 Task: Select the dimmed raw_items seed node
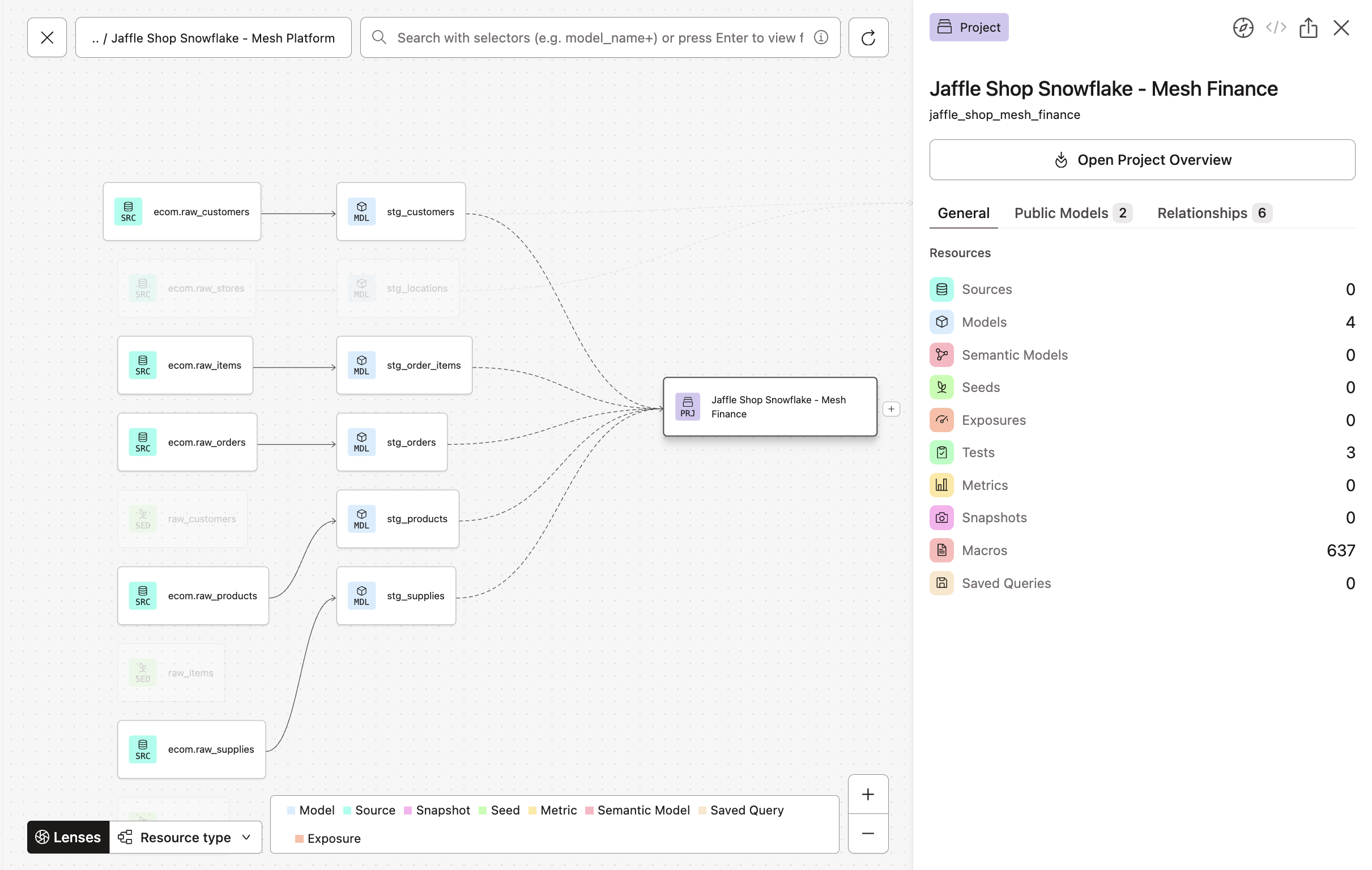(x=171, y=673)
